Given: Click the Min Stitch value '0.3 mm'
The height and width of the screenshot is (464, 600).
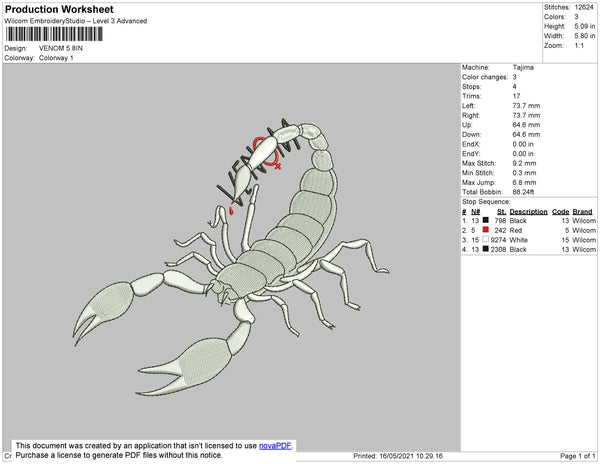Looking at the screenshot, I should click(525, 173).
